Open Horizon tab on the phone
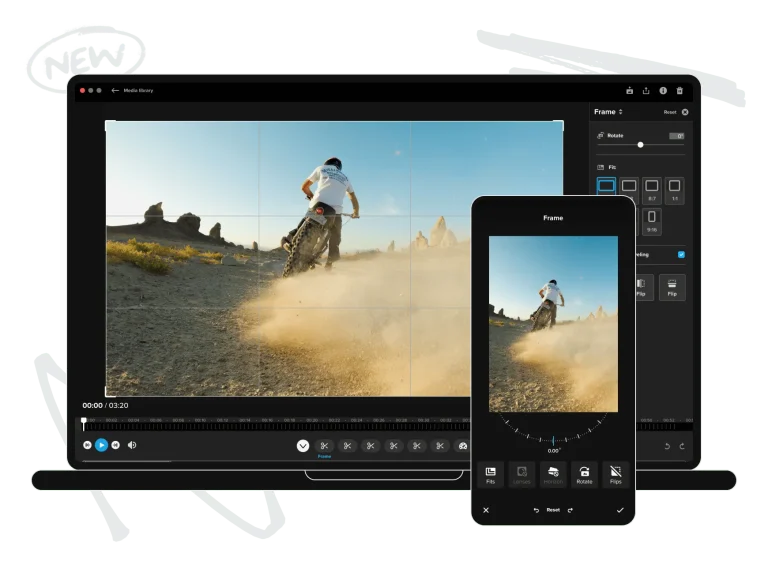This screenshot has height=565, width=768. click(553, 474)
